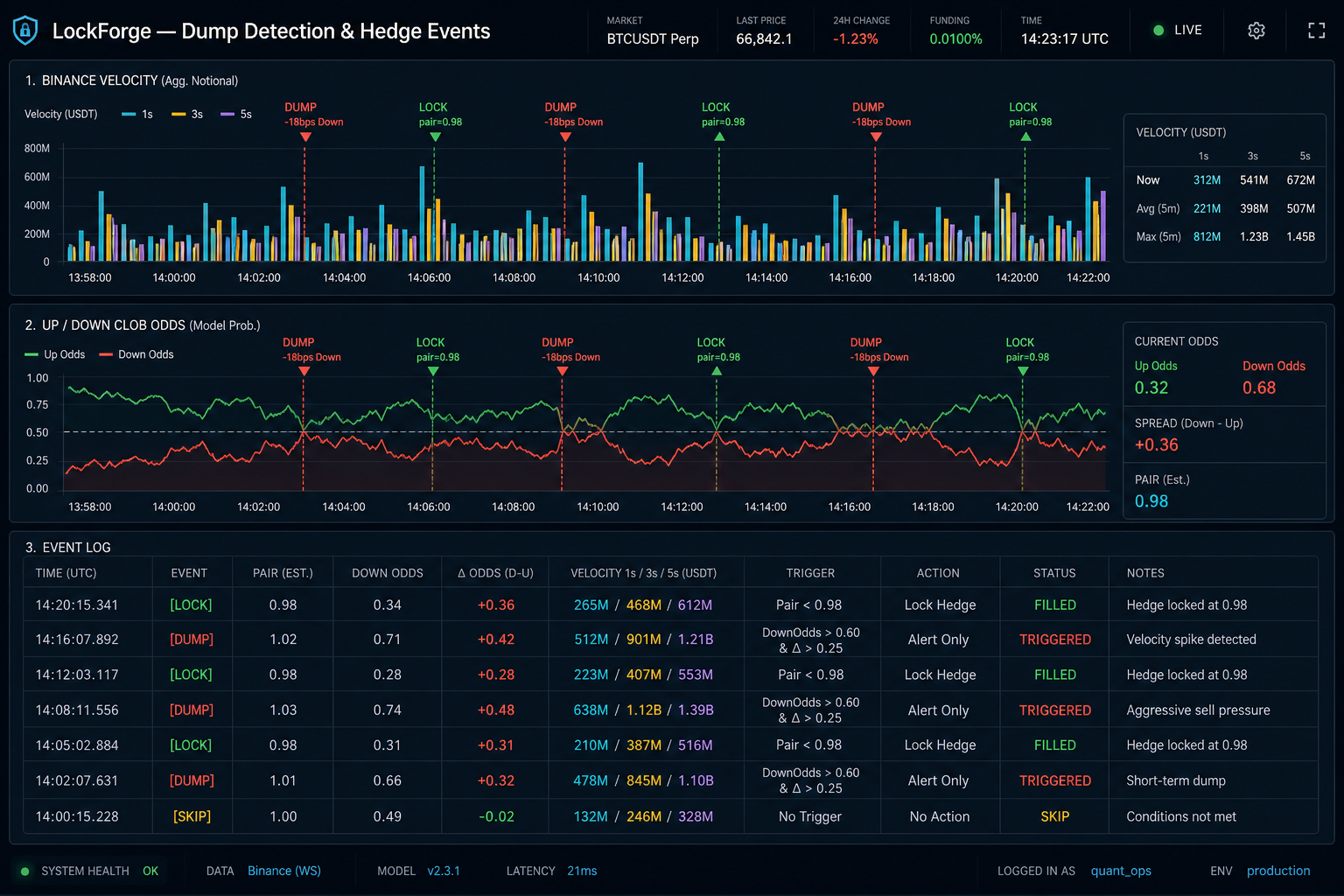Click the Avg (5m) 3s value 398M
The width and height of the screenshot is (1344, 896).
1254,208
